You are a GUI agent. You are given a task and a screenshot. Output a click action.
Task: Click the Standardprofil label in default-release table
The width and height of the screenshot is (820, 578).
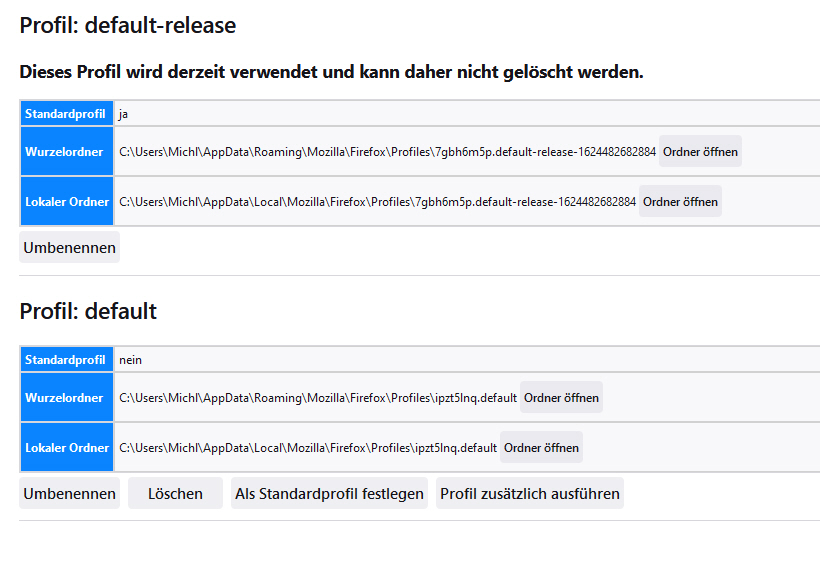coord(65,114)
